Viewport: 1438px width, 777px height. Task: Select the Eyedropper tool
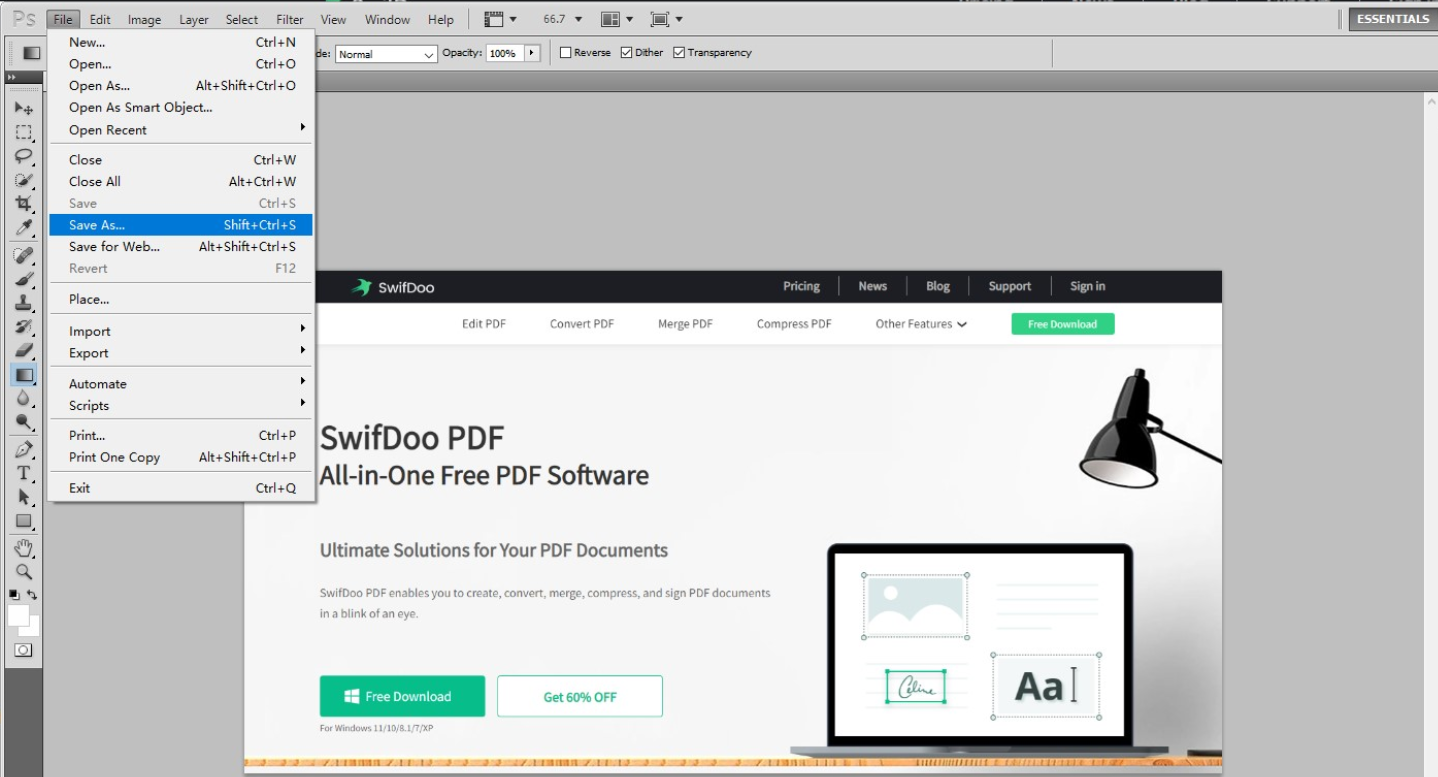tap(24, 228)
